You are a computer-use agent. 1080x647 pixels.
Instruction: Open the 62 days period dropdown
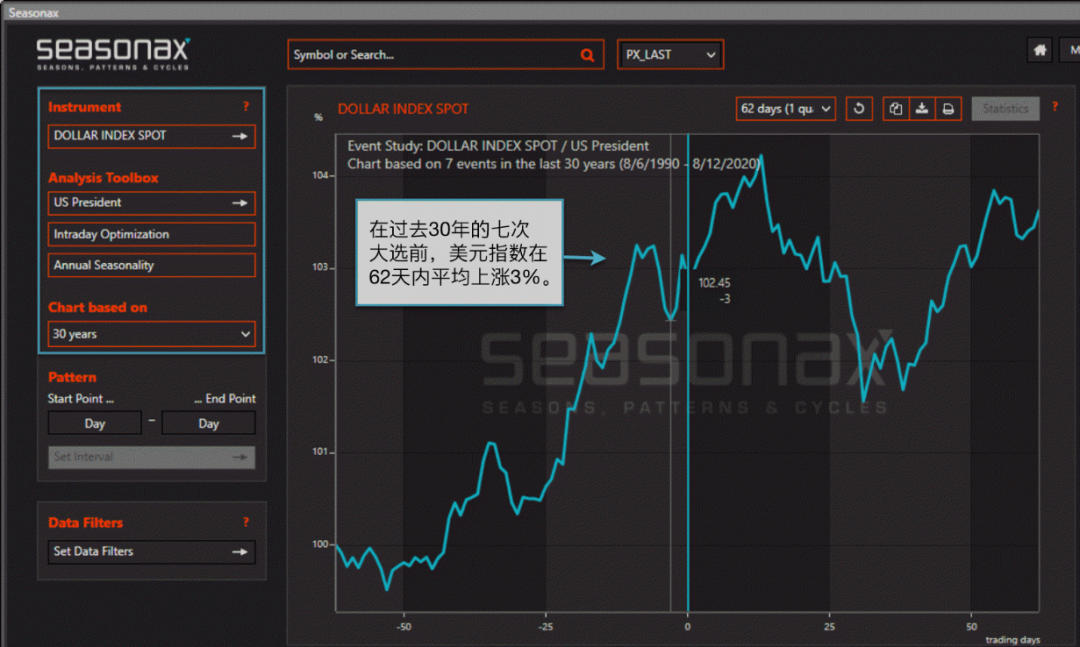pyautogui.click(x=785, y=109)
